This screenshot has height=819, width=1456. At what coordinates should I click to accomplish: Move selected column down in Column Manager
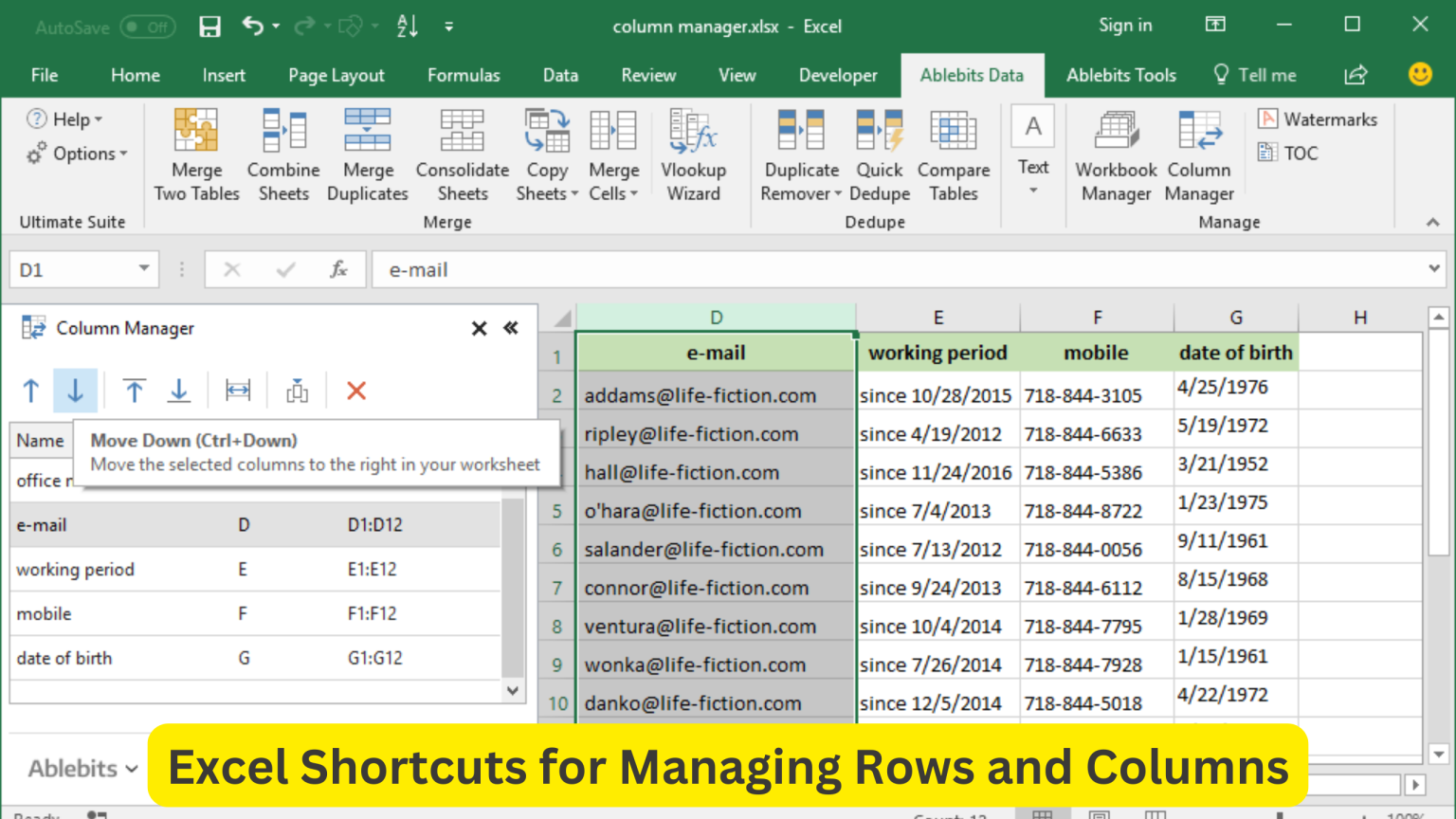(x=75, y=390)
